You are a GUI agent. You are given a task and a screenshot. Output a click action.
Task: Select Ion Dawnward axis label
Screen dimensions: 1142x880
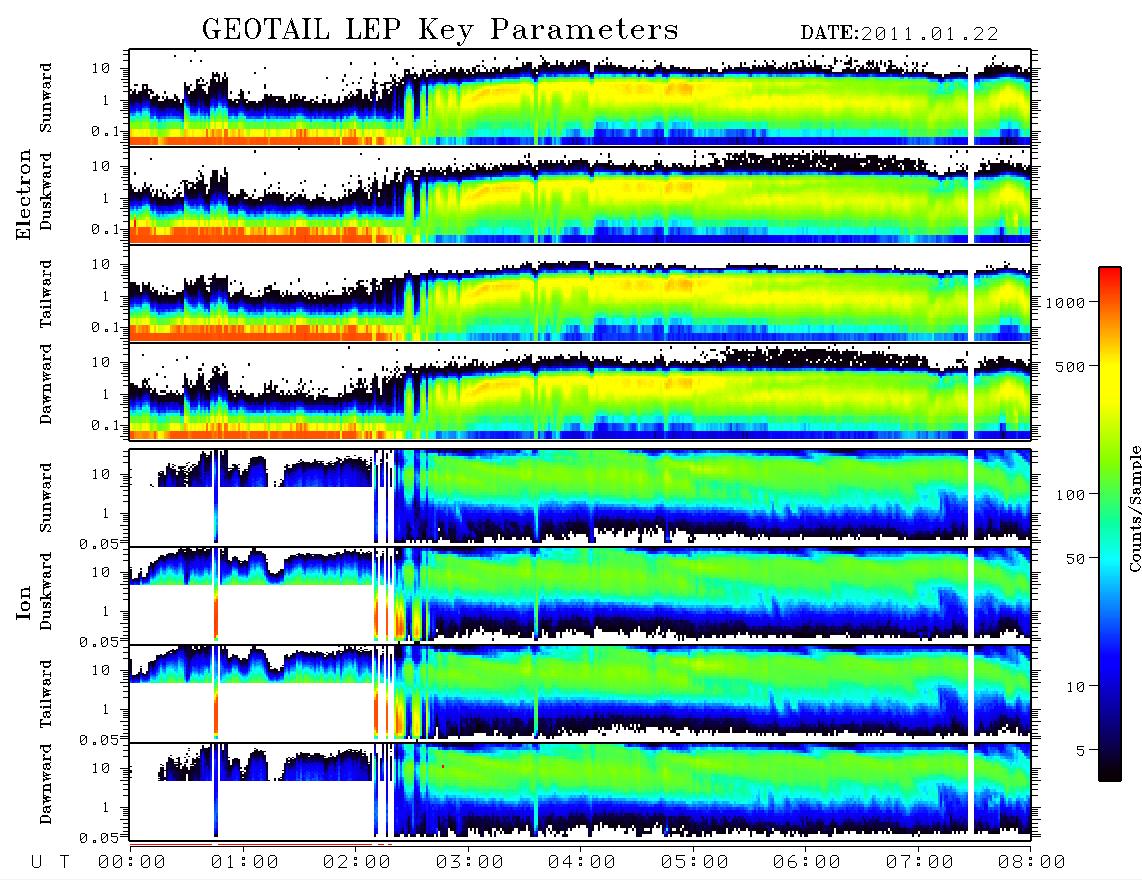tap(46, 784)
